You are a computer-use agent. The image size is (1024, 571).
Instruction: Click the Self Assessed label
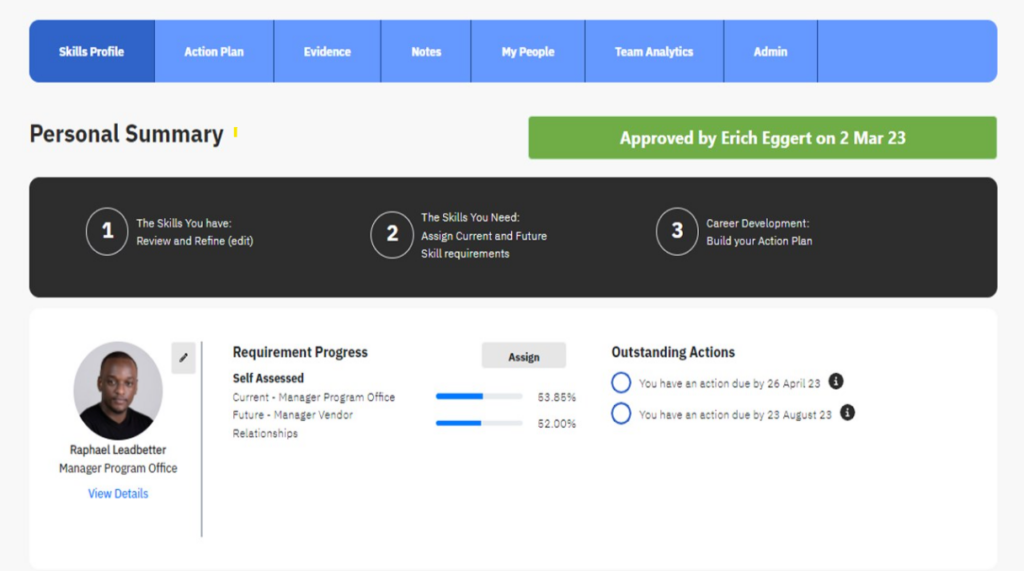pyautogui.click(x=268, y=378)
